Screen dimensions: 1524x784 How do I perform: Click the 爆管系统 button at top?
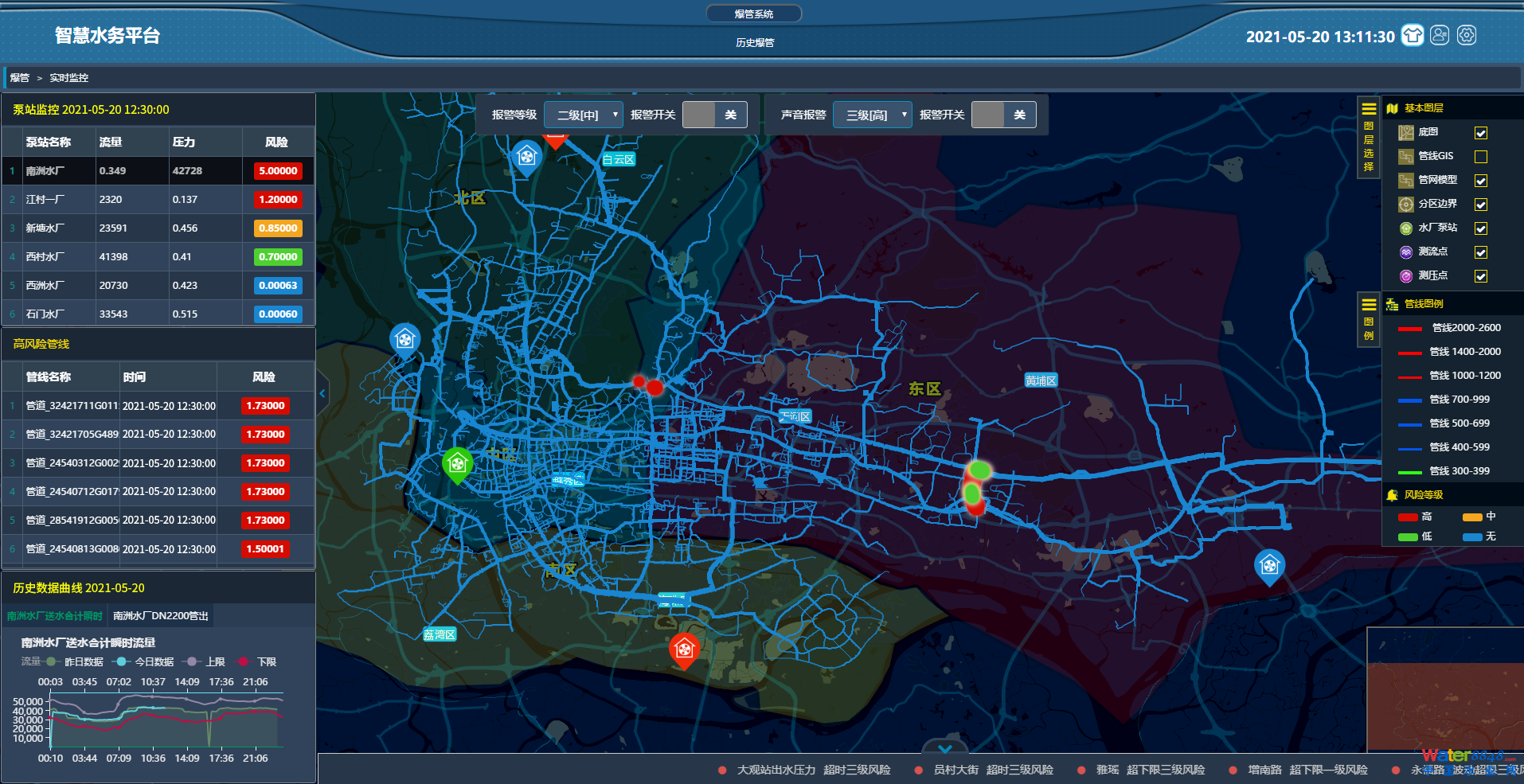click(x=753, y=14)
